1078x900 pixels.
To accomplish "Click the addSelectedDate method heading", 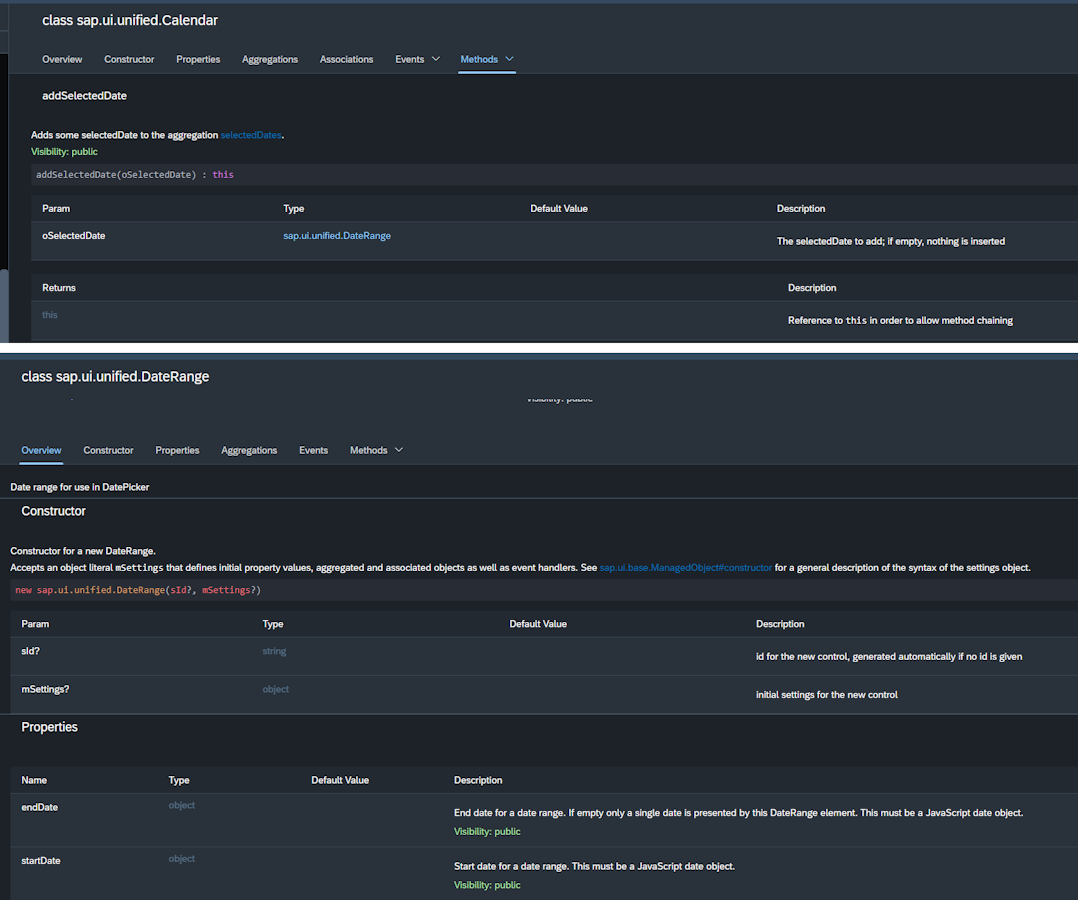I will 85,96.
